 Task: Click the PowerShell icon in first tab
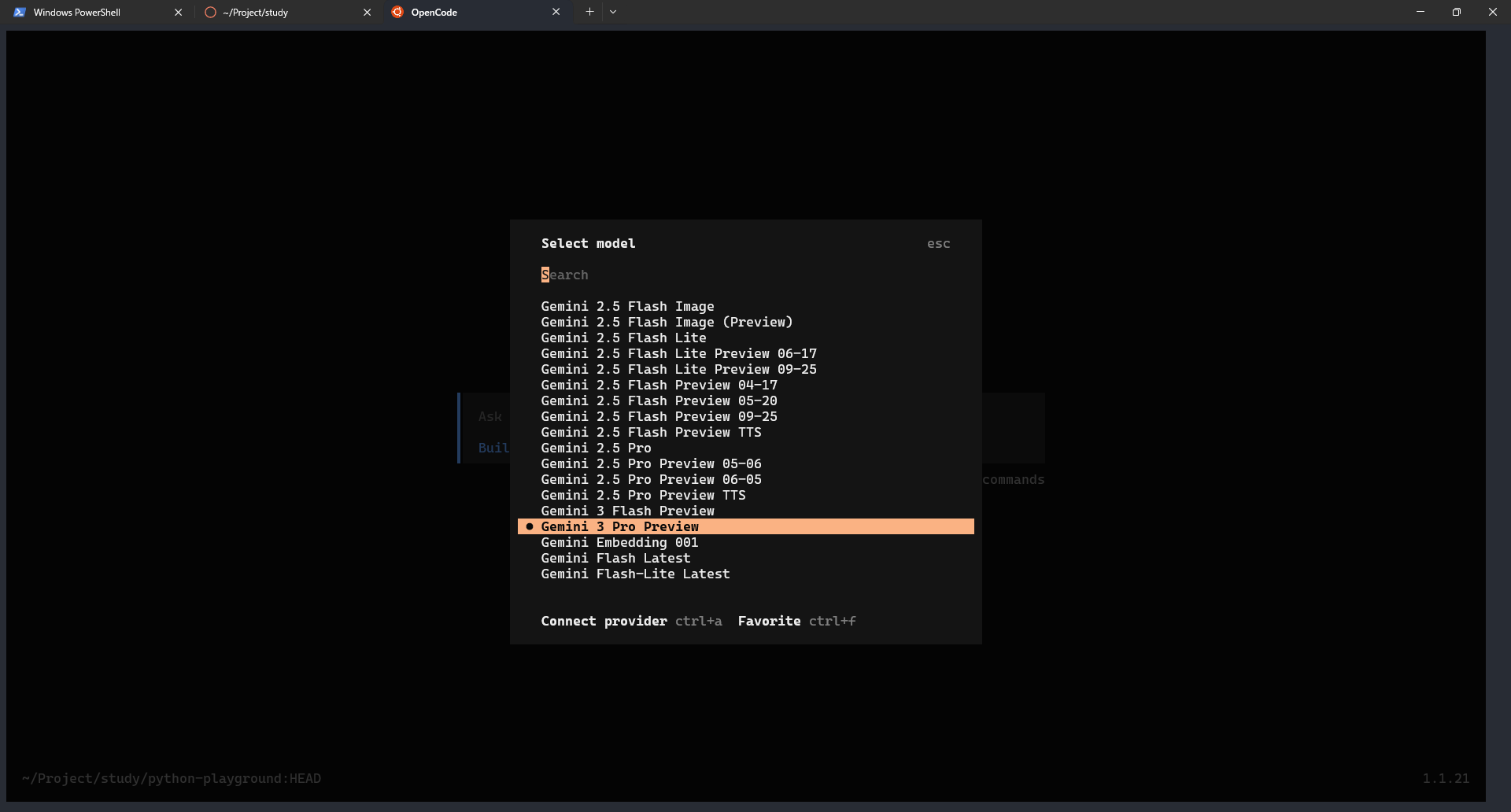[20, 13]
